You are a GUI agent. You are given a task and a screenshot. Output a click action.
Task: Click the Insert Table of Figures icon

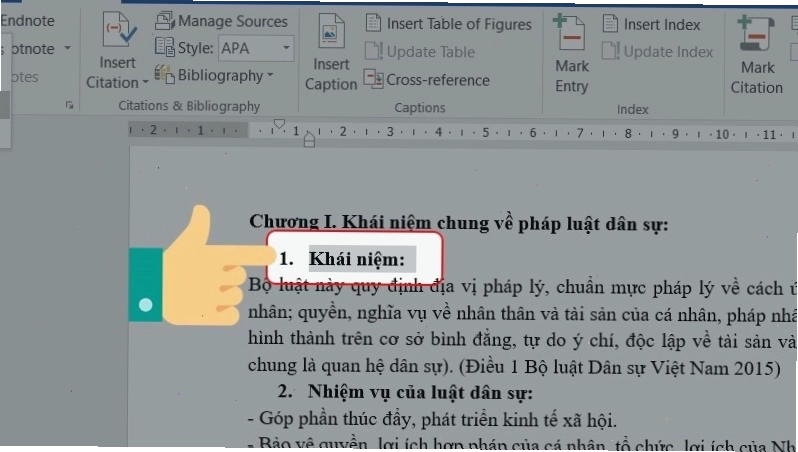click(373, 23)
